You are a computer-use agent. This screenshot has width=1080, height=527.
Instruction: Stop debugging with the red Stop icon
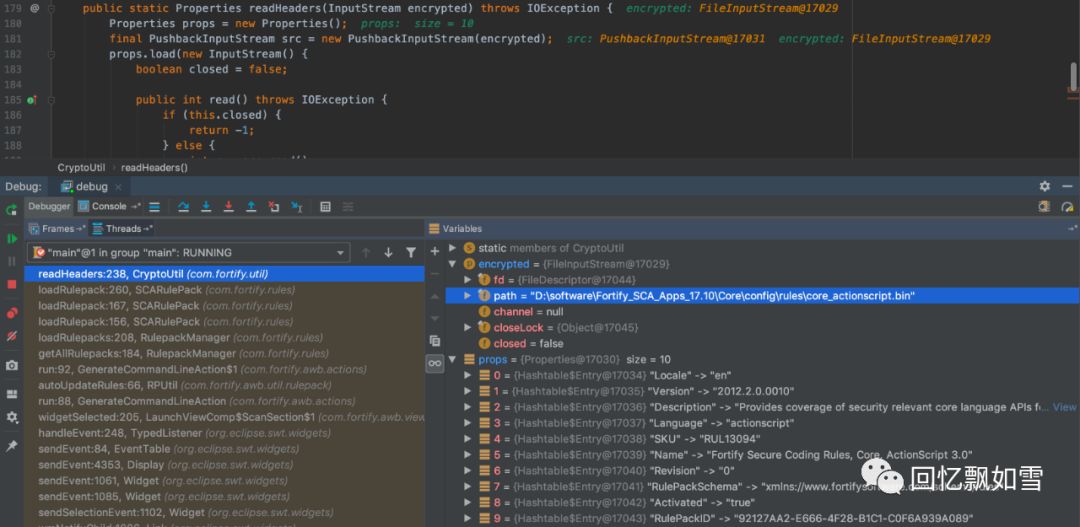12,284
